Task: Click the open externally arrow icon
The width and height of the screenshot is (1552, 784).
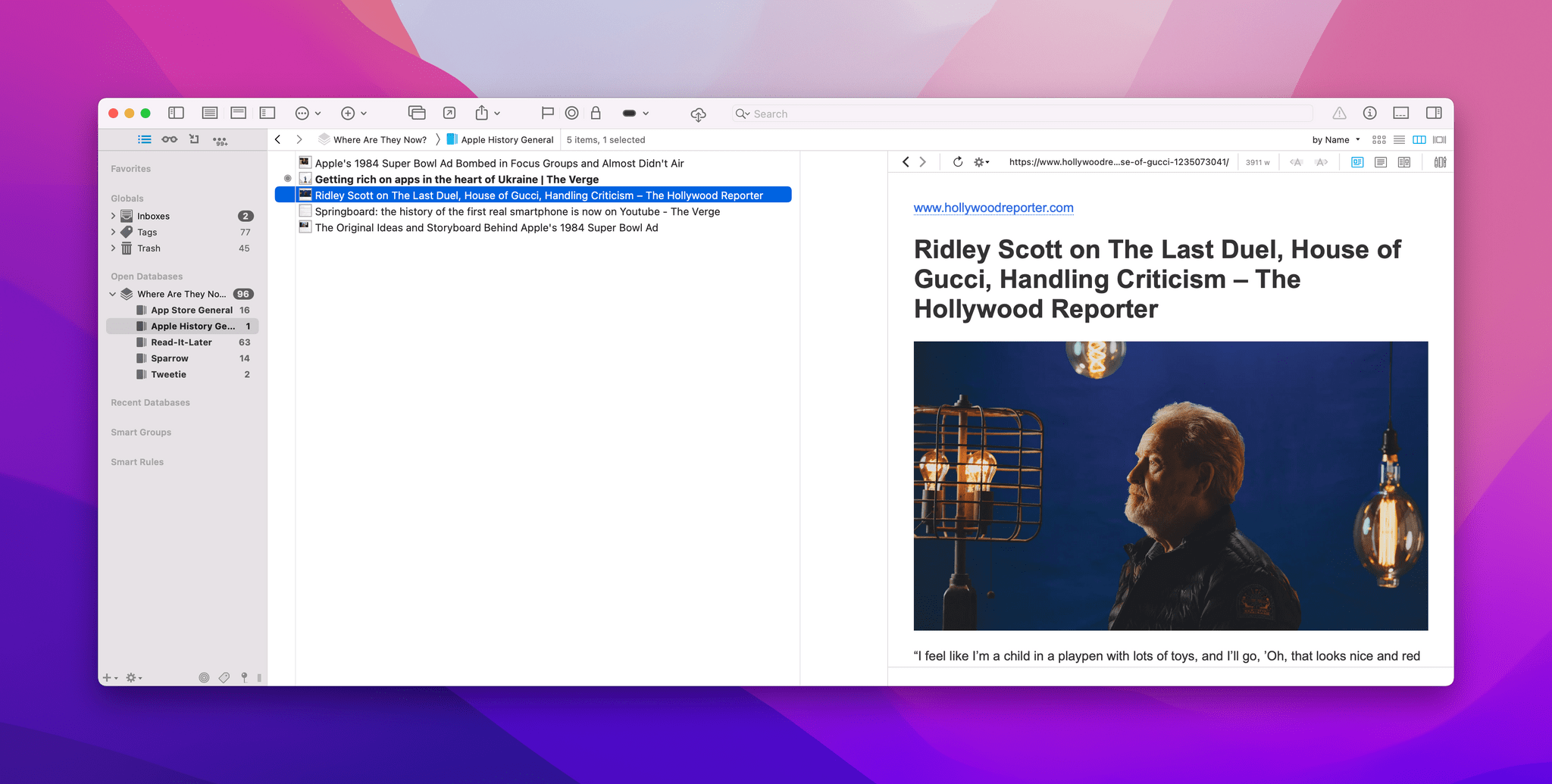Action: tap(449, 113)
